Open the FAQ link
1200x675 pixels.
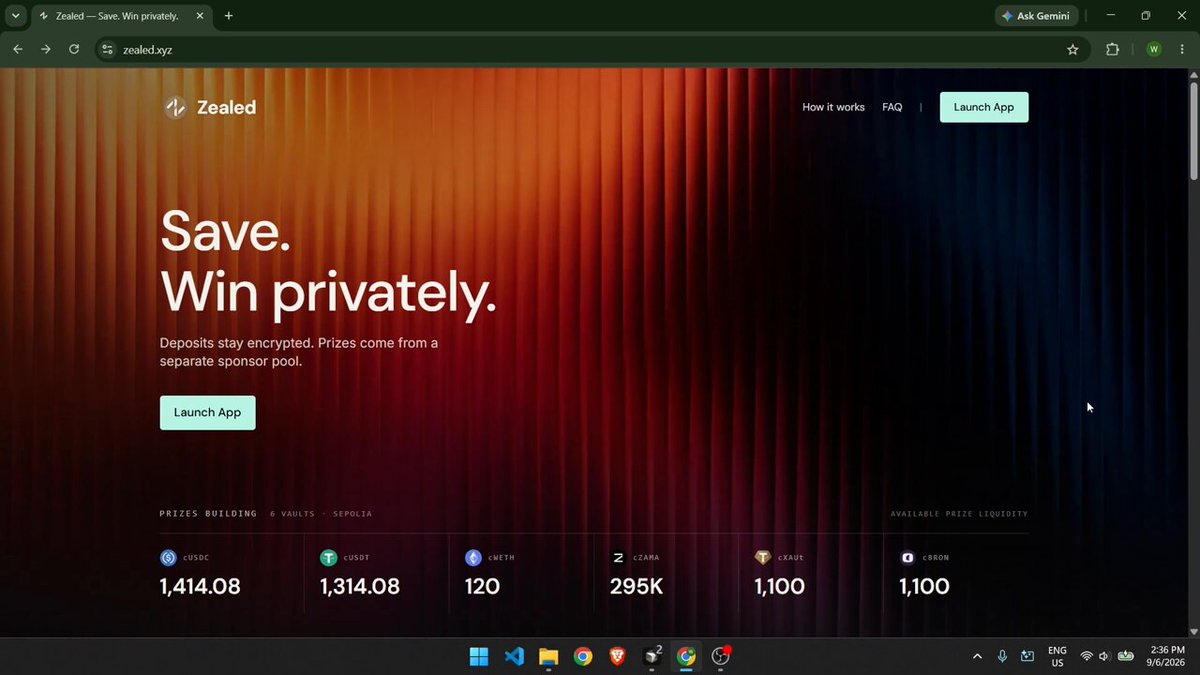tap(892, 107)
